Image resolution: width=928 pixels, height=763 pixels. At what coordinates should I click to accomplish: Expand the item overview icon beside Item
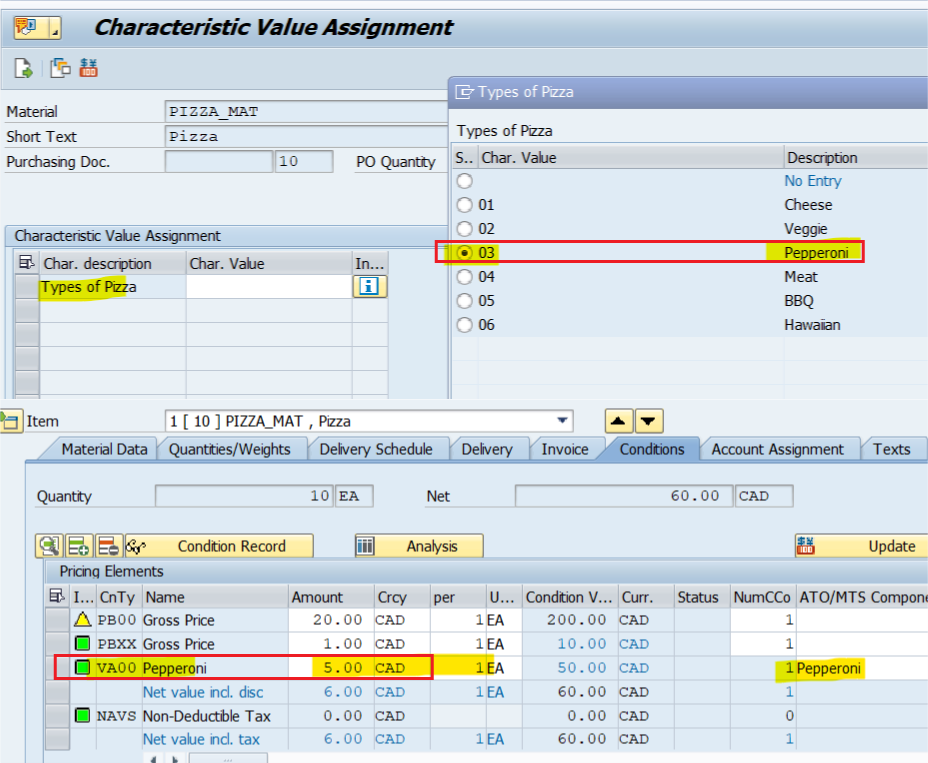coord(12,421)
